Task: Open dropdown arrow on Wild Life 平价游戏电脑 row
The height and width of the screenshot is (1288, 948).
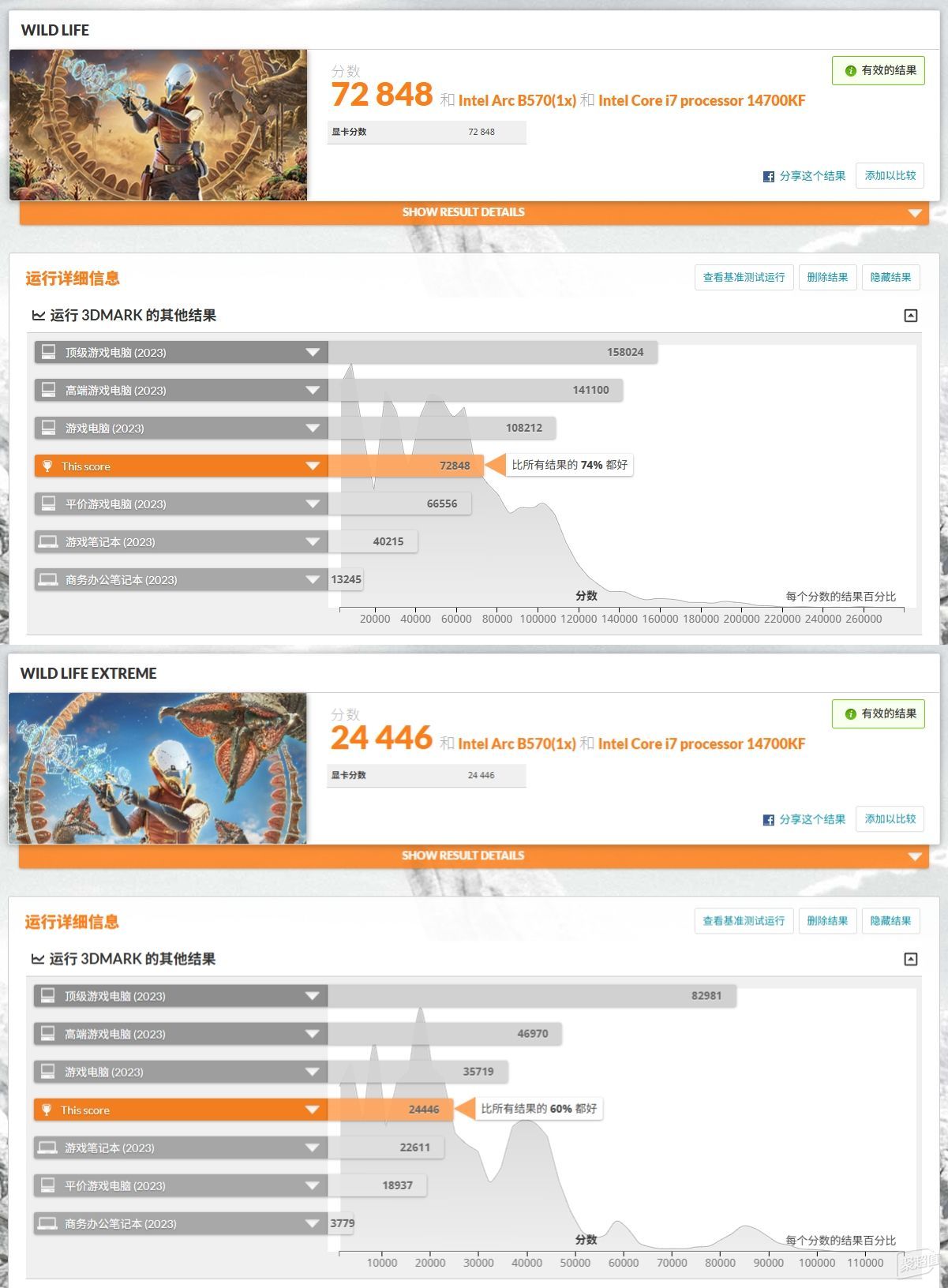Action: pos(313,504)
